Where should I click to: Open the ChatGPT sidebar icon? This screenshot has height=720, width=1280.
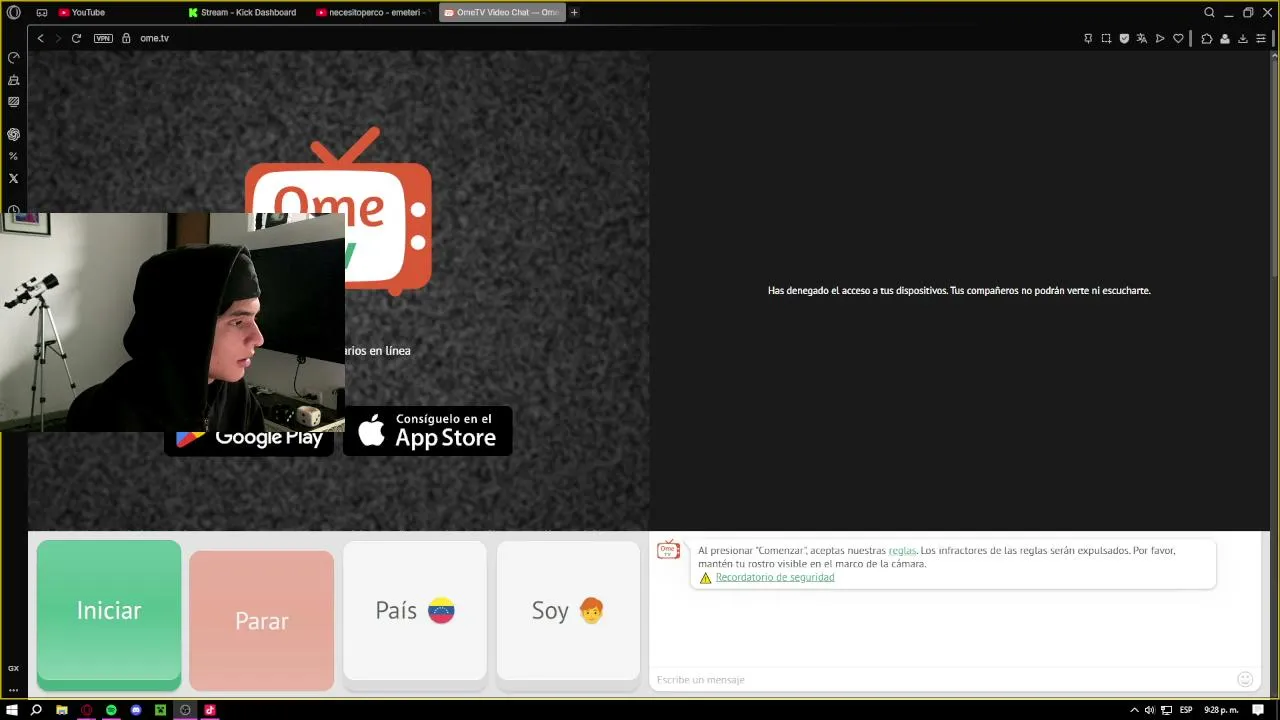coord(13,134)
